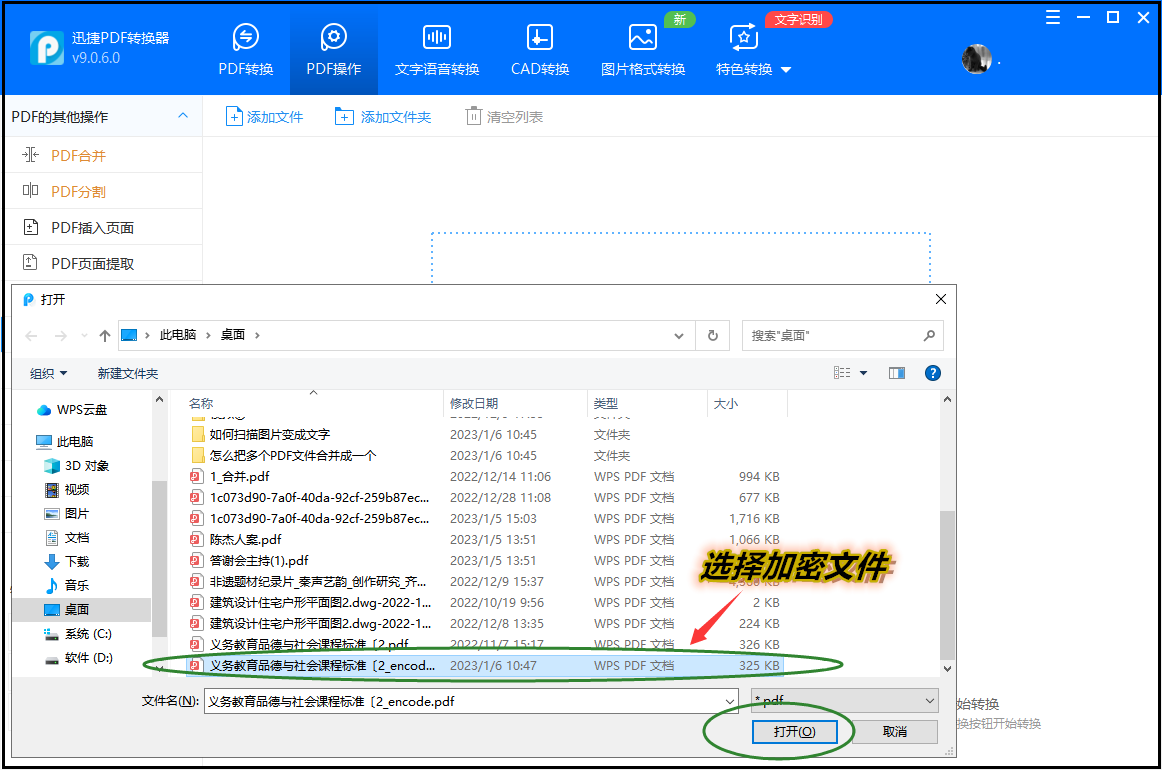Select 系统 (C:) drive

point(79,634)
